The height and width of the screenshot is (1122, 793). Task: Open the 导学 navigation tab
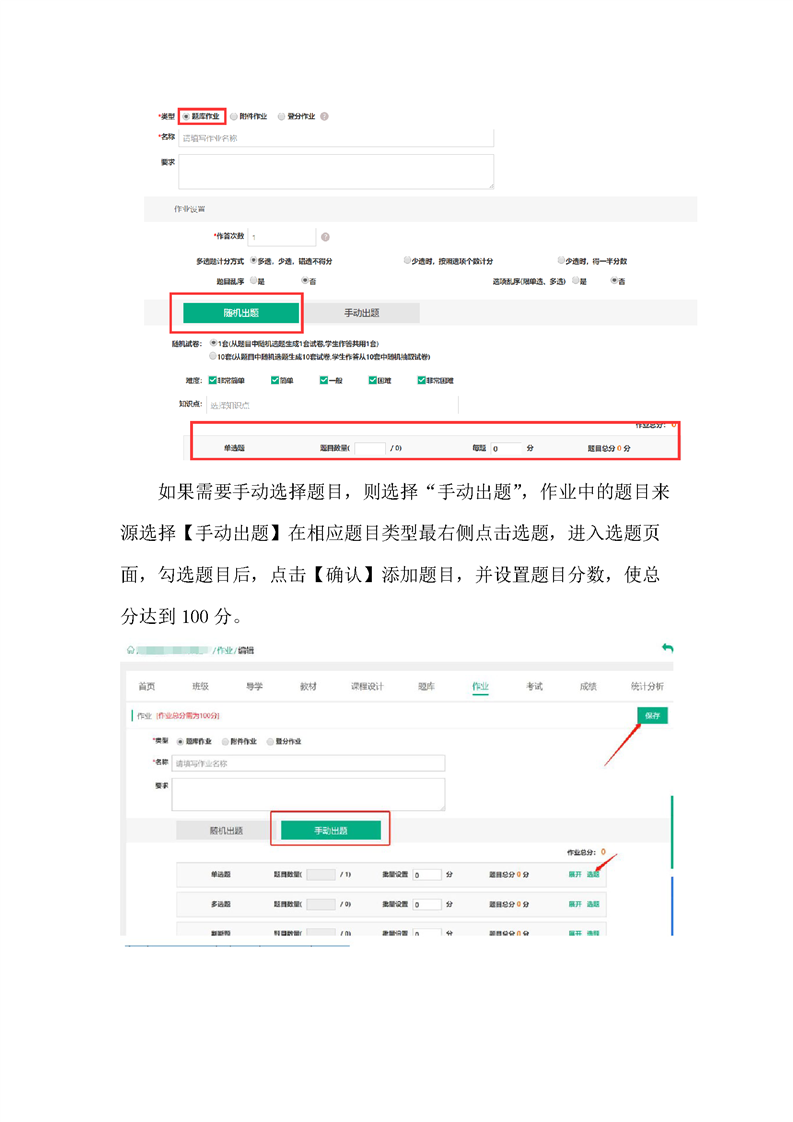[x=254, y=686]
